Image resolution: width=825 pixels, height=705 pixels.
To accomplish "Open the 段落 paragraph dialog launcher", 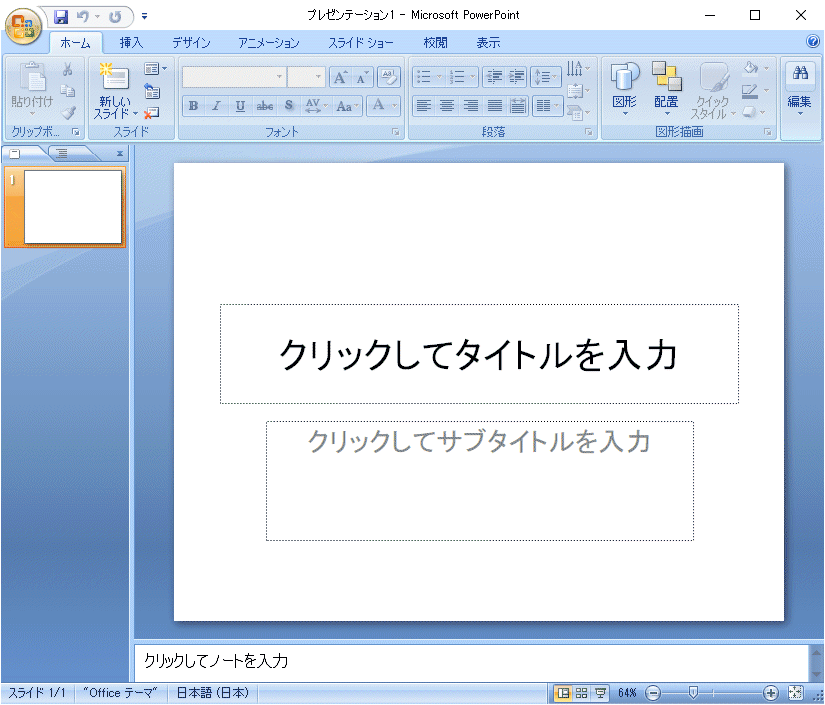I will coord(588,132).
